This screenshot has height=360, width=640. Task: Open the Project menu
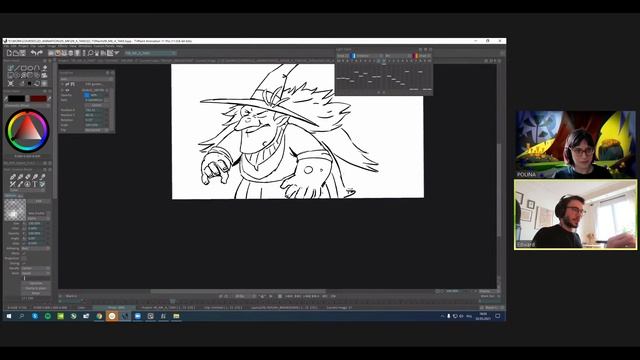23,46
